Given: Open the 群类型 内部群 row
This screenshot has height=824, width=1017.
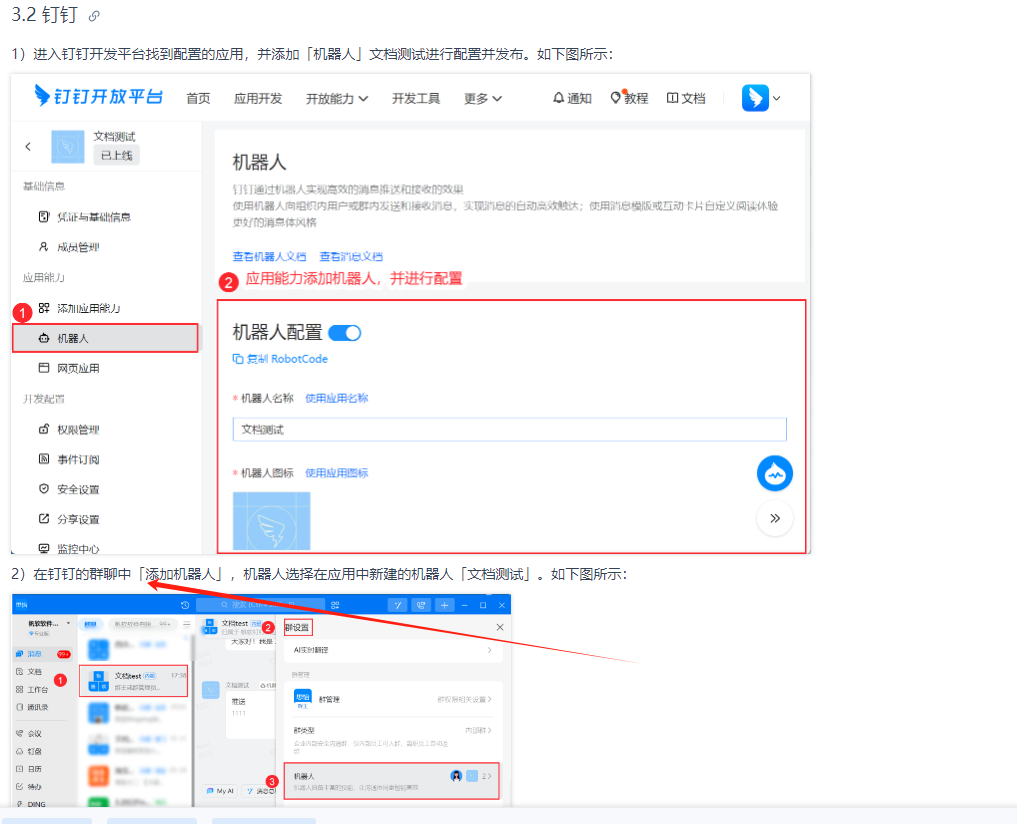Looking at the screenshot, I should [392, 739].
